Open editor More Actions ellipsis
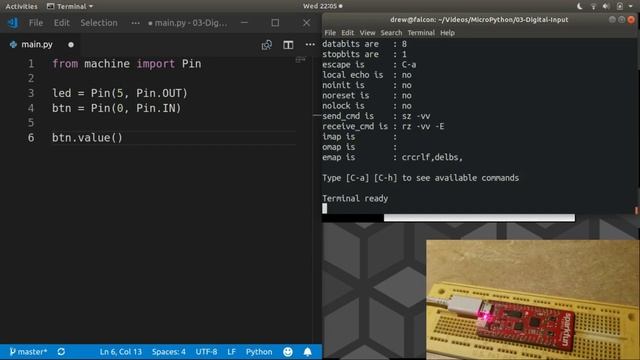 pos(310,44)
